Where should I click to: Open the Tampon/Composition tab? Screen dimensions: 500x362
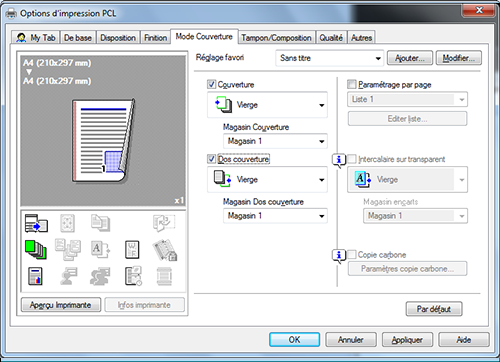(x=276, y=38)
